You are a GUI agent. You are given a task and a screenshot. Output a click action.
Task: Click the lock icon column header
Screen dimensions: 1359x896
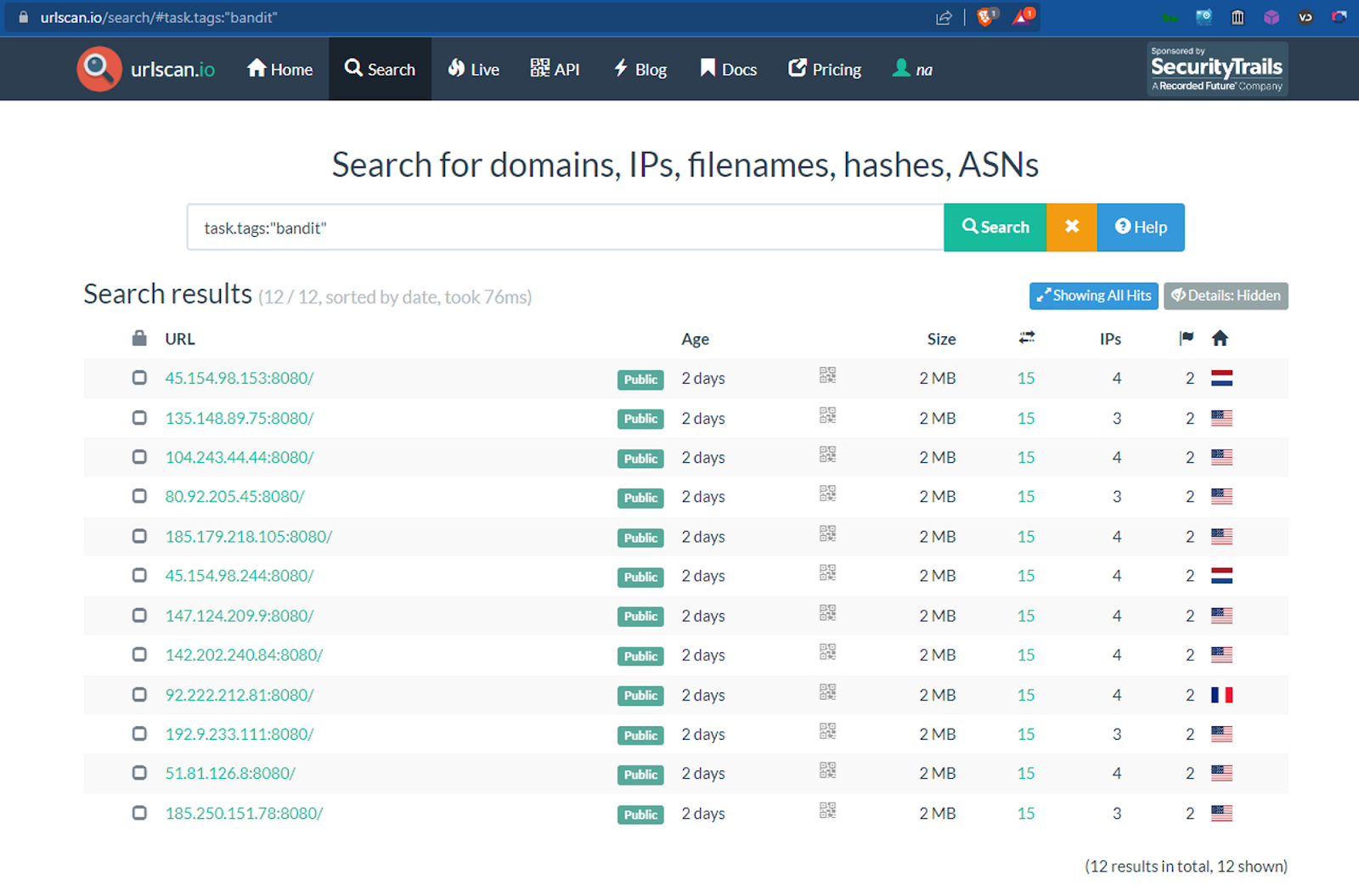[139, 338]
